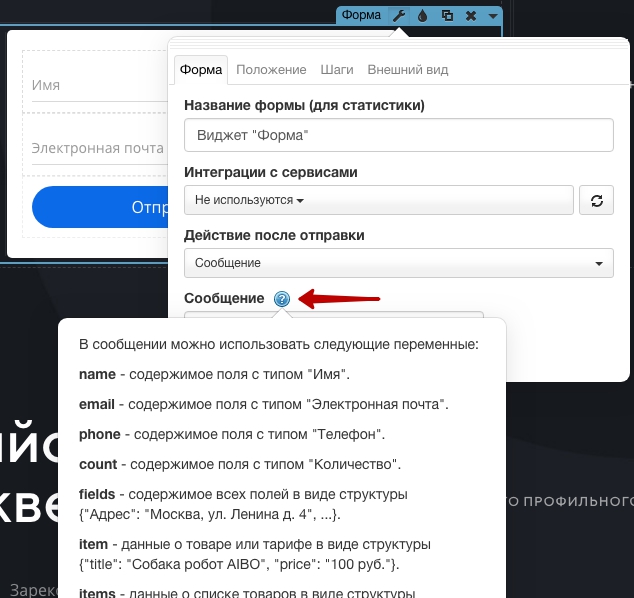Switch to the Положение tab
Viewport: 634px width, 598px height.
click(271, 70)
